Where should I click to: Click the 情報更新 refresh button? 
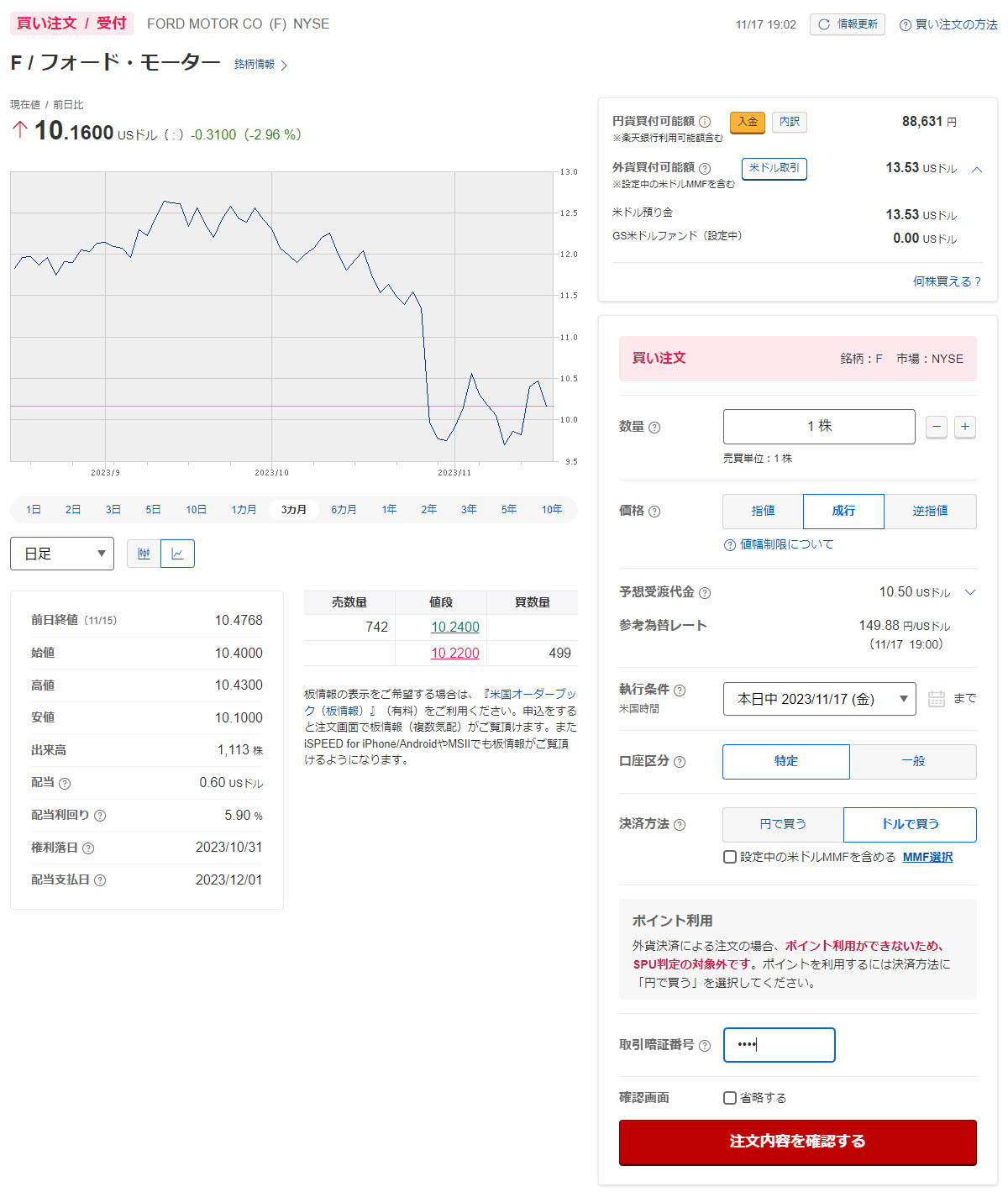[847, 24]
